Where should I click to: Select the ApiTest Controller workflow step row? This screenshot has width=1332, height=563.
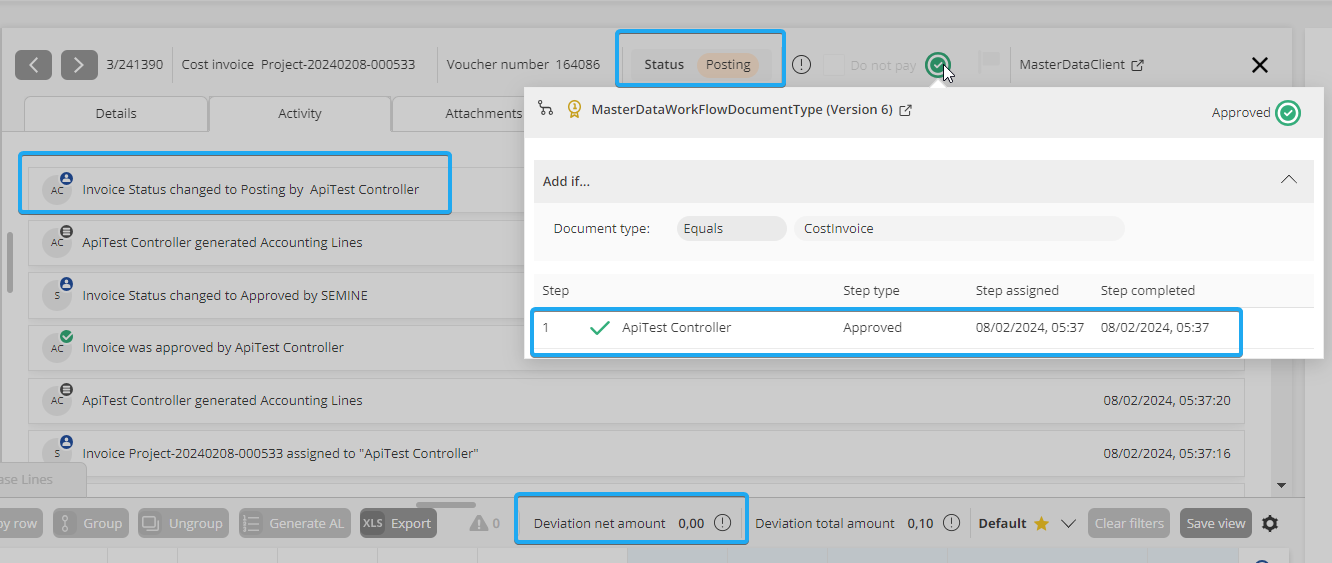(886, 328)
